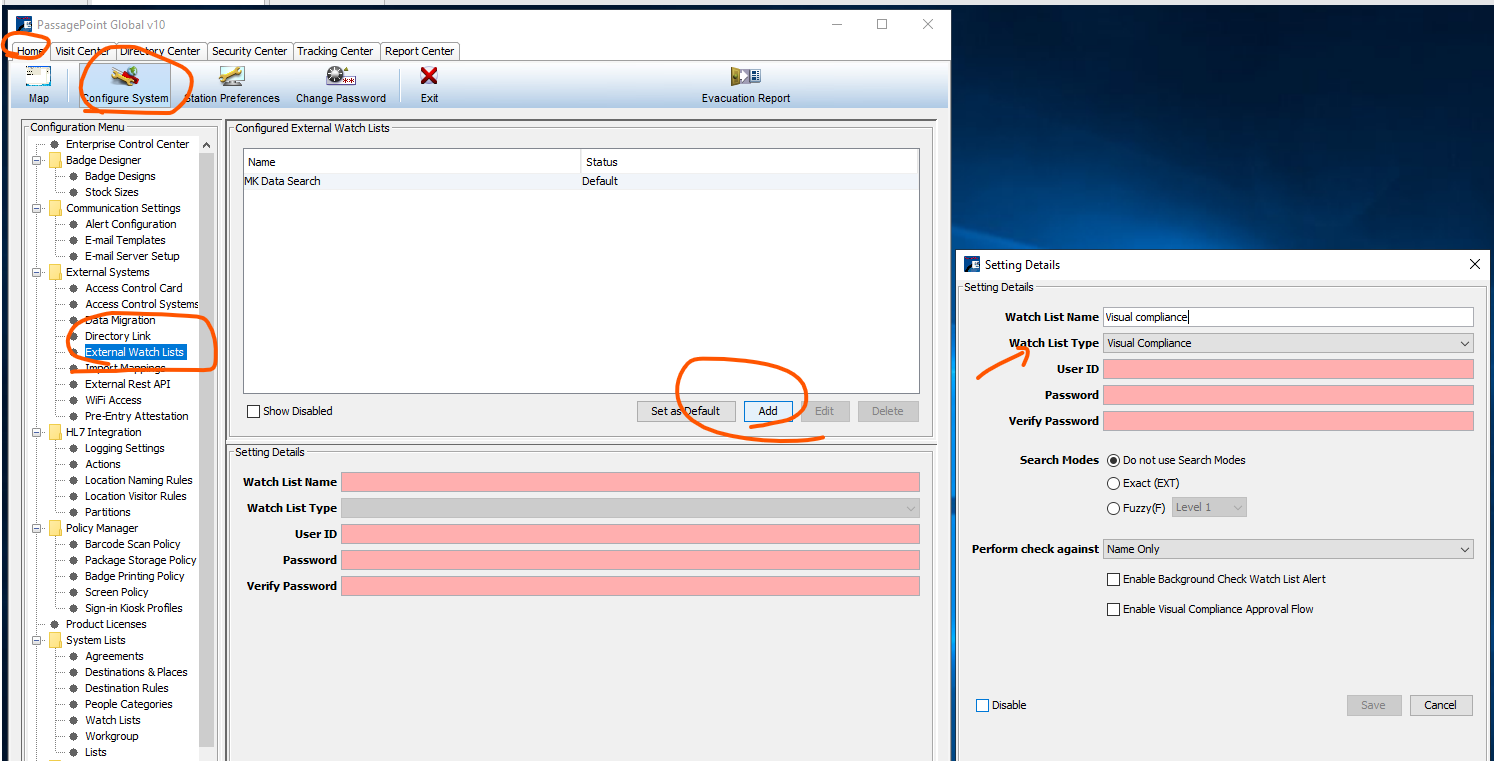Click the External Systems folder icon
Screen dimensions: 1494x761
(55, 272)
